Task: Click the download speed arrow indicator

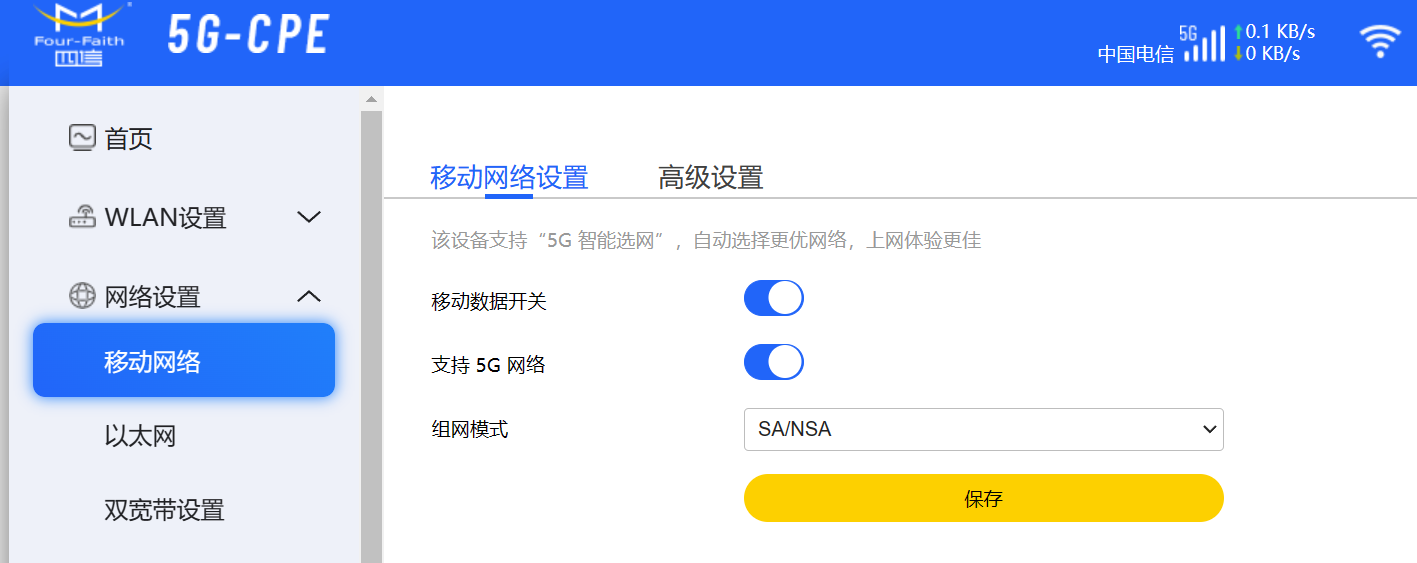Action: pos(1238,53)
